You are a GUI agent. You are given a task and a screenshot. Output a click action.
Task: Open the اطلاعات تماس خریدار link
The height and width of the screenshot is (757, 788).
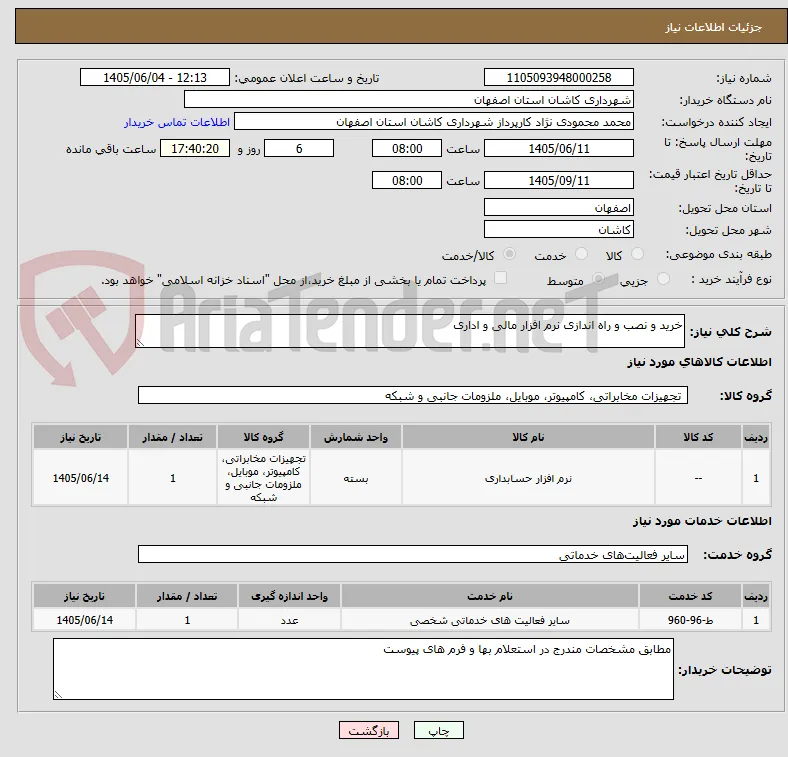click(177, 122)
